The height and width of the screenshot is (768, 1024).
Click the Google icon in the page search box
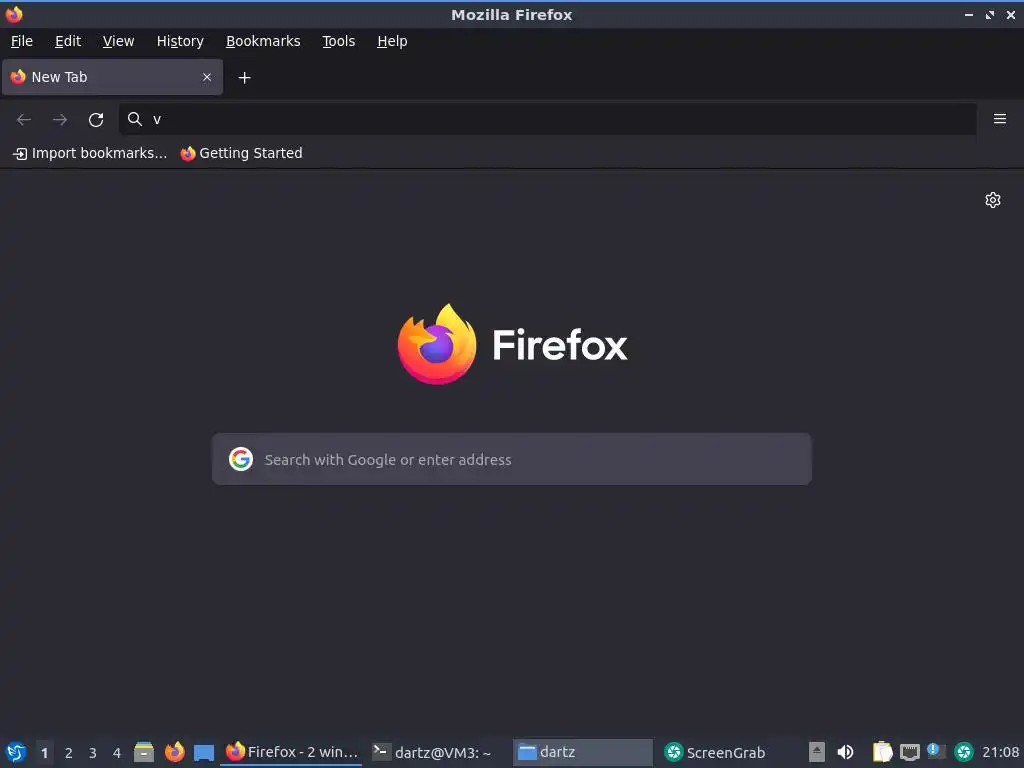click(x=241, y=459)
